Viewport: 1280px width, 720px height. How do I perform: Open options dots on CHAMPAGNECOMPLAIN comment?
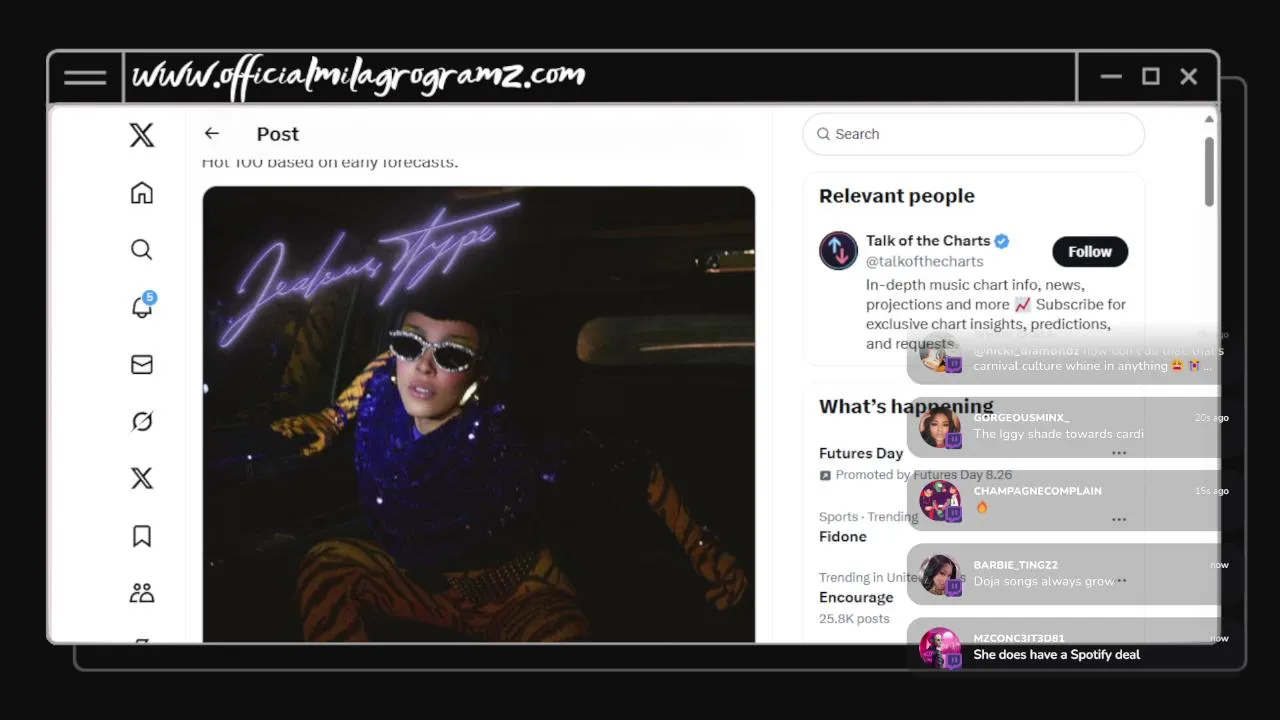(x=1119, y=520)
